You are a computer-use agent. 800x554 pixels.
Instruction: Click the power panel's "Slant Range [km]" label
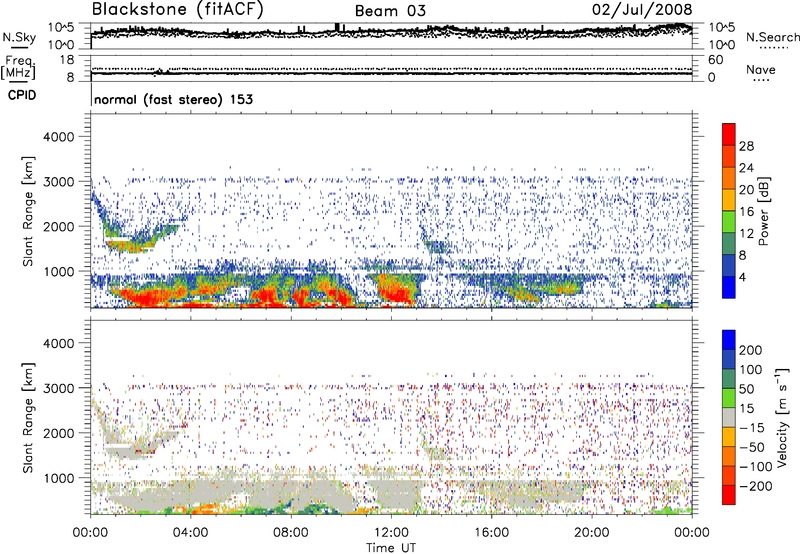click(28, 211)
